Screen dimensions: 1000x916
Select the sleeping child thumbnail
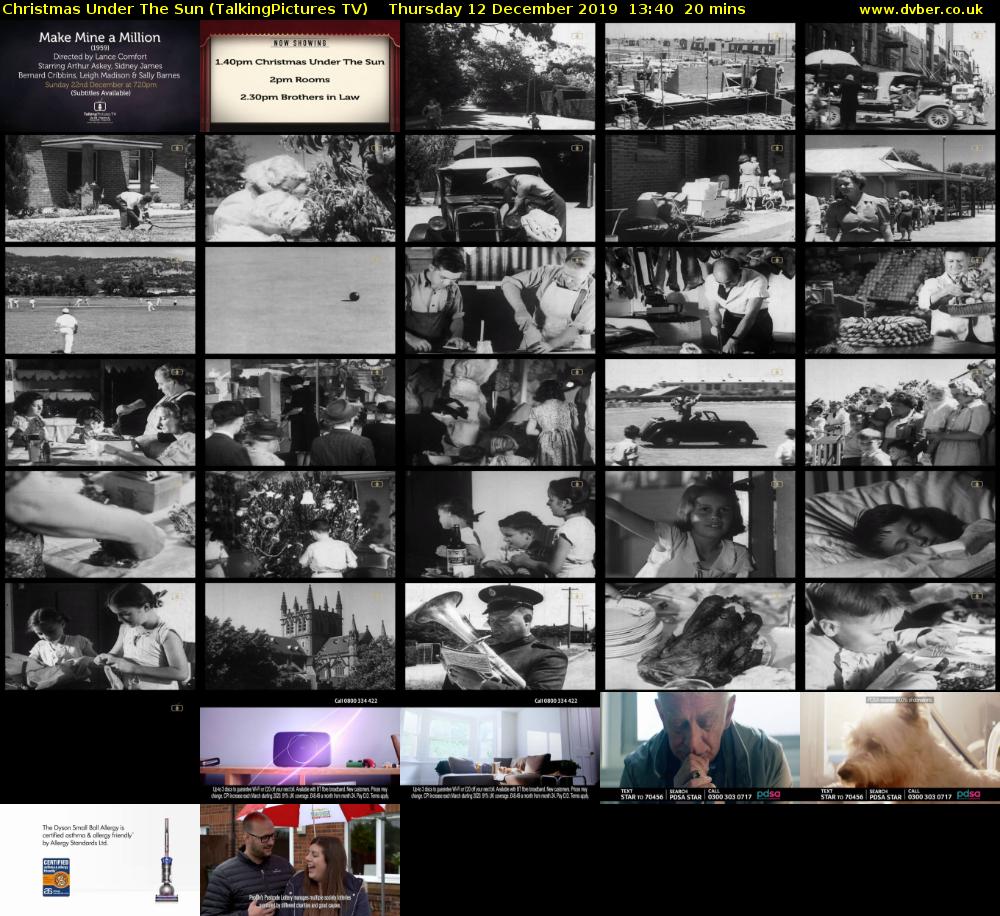tap(900, 524)
